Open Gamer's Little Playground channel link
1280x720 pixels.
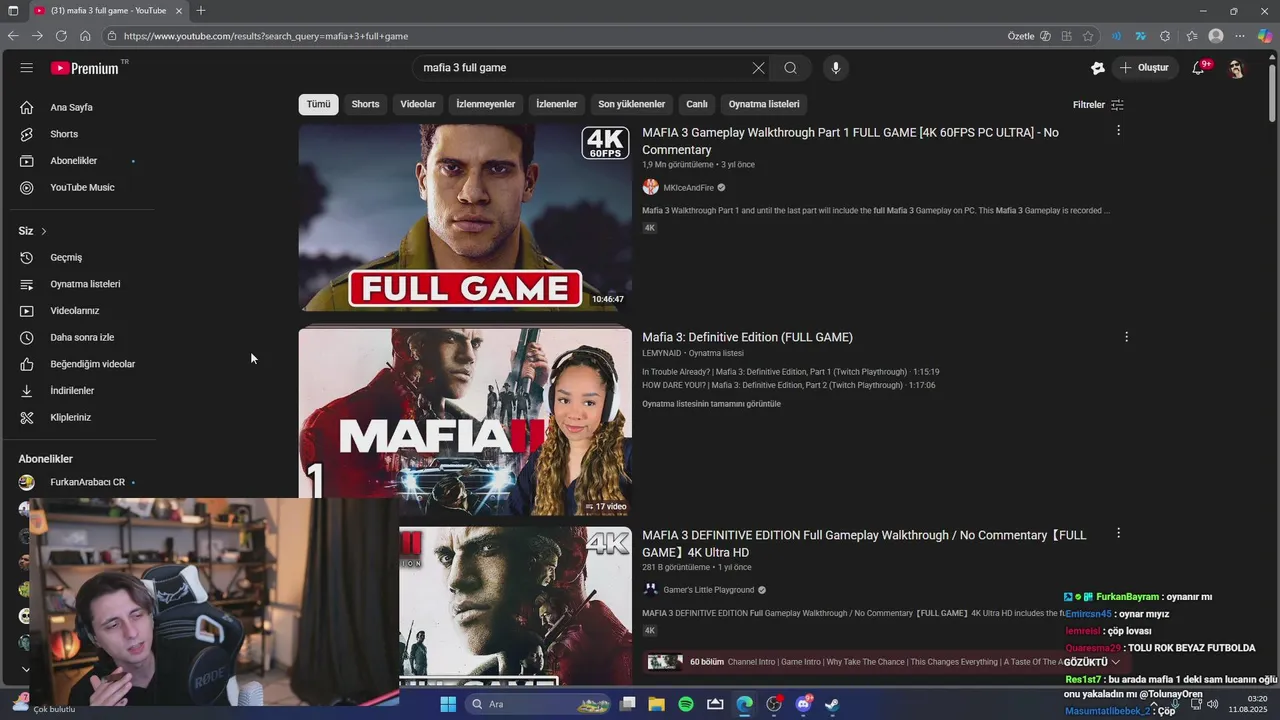[708, 590]
